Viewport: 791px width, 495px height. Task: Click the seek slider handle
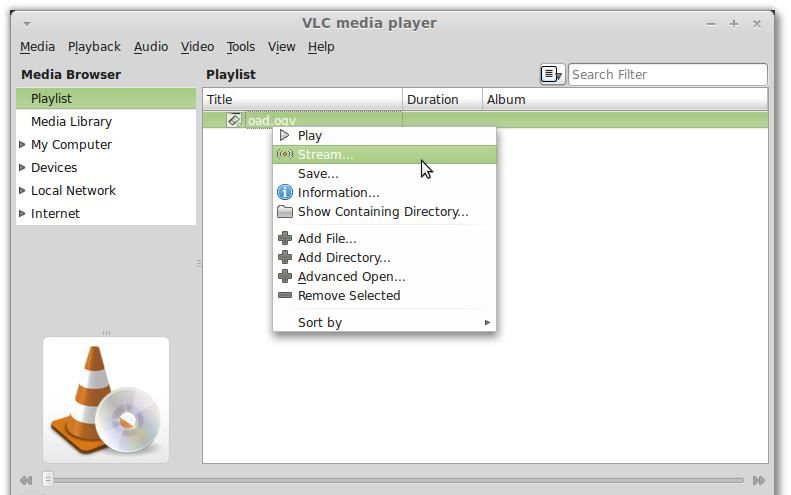click(47, 479)
